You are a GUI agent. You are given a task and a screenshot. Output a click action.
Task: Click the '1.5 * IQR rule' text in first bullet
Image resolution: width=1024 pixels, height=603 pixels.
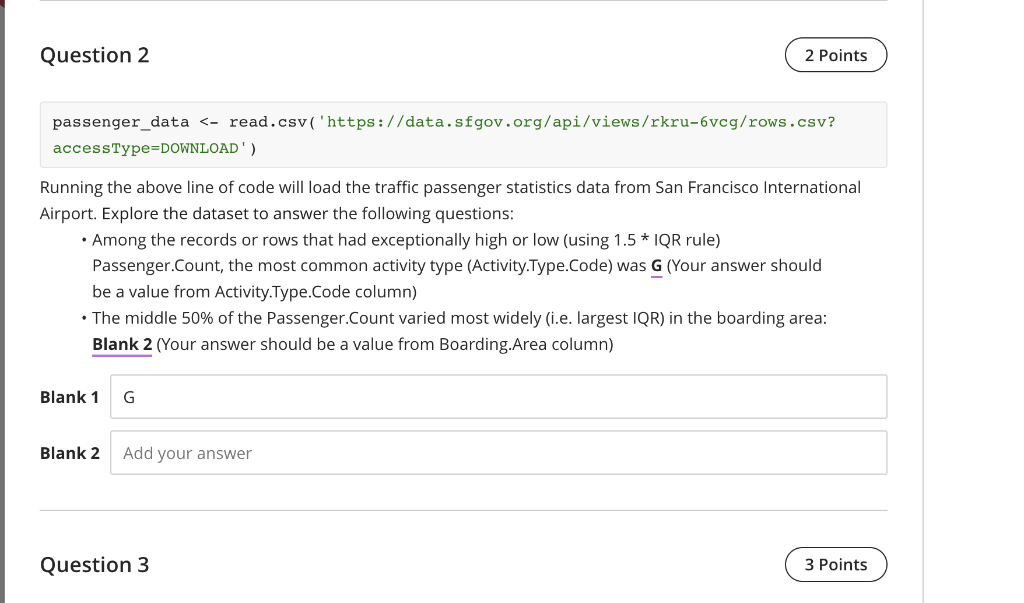click(x=665, y=240)
